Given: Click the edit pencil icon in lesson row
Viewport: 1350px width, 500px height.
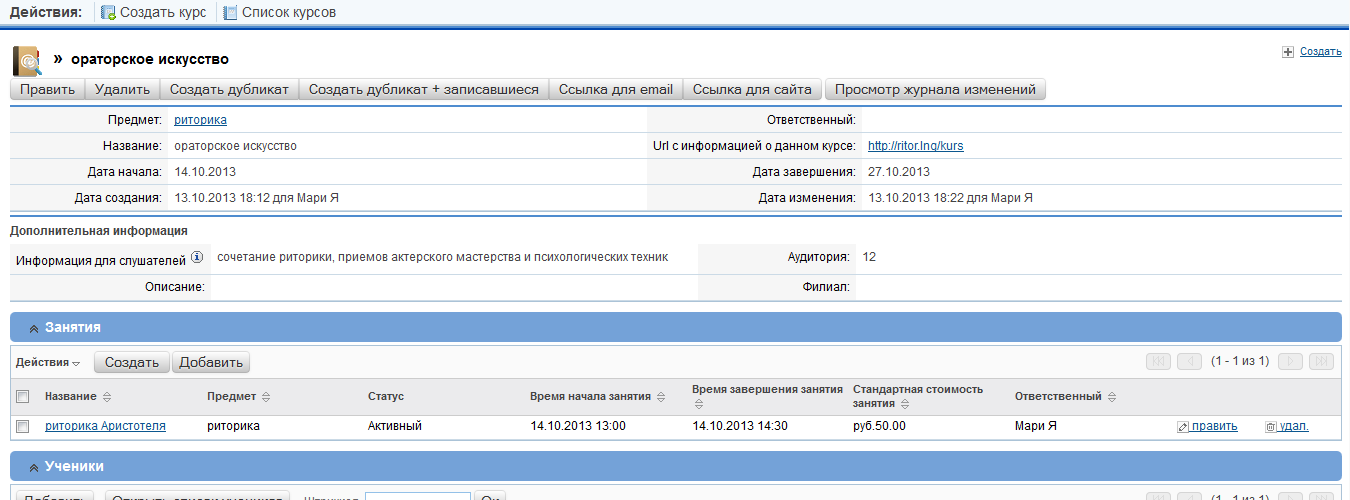Looking at the screenshot, I should click(1183, 427).
